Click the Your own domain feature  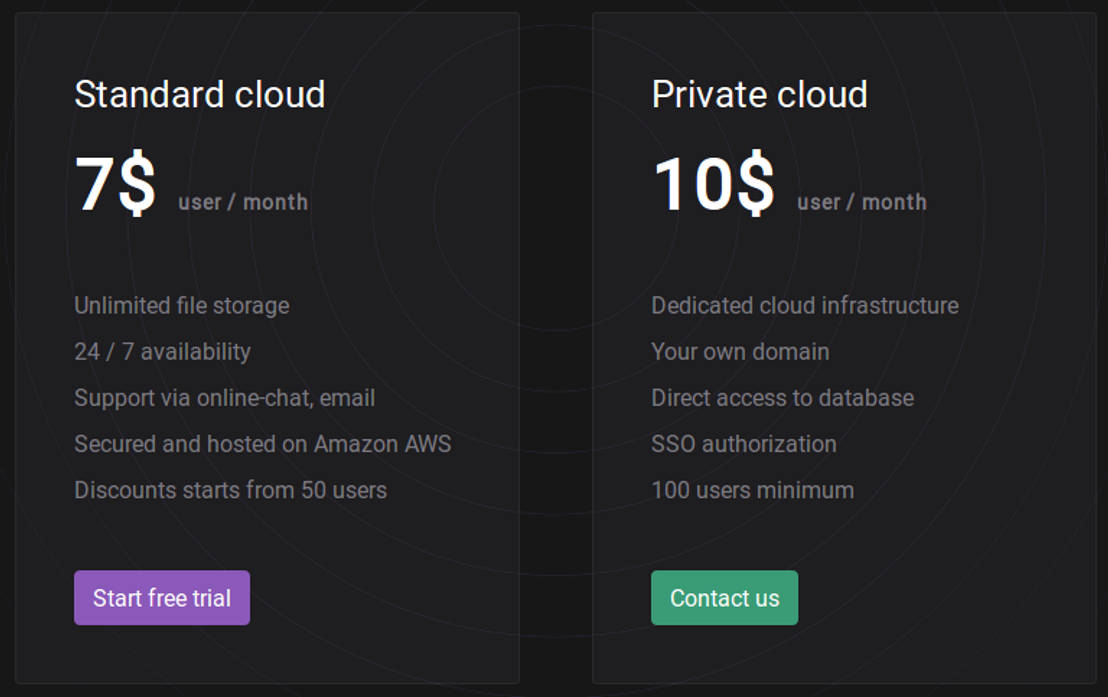click(740, 351)
